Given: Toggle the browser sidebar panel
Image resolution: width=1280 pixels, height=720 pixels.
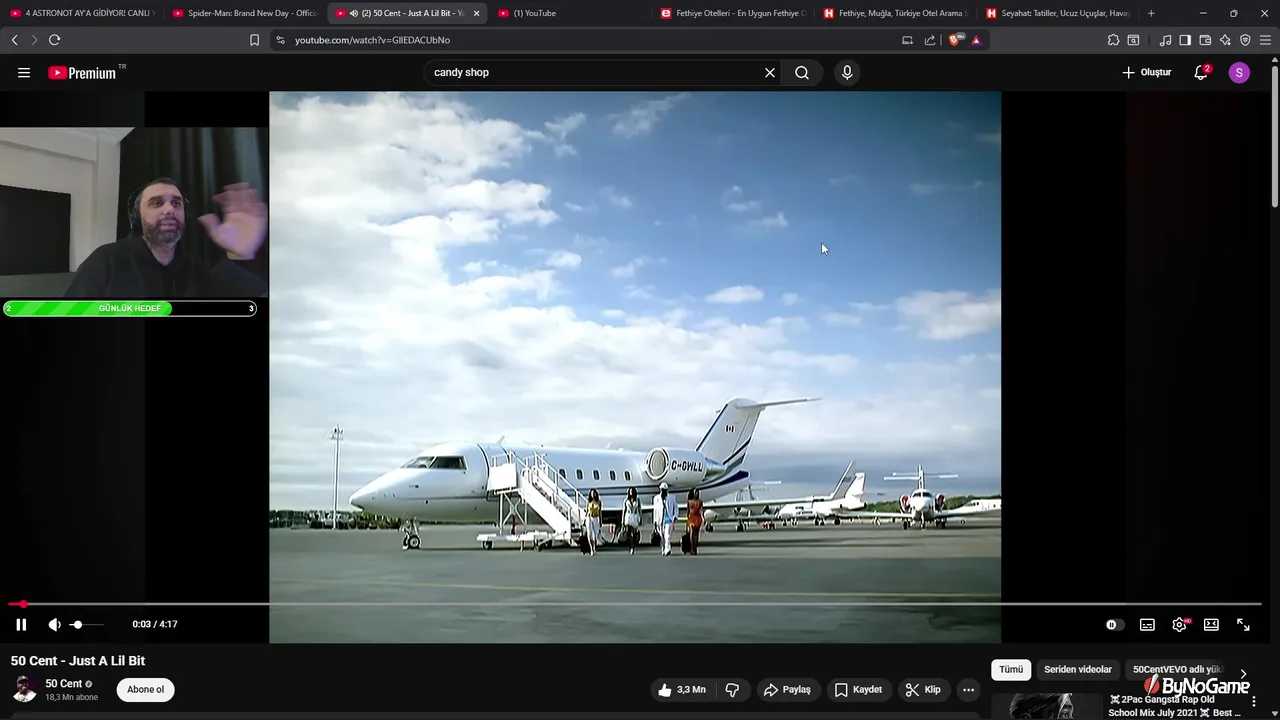Looking at the screenshot, I should point(1185,40).
